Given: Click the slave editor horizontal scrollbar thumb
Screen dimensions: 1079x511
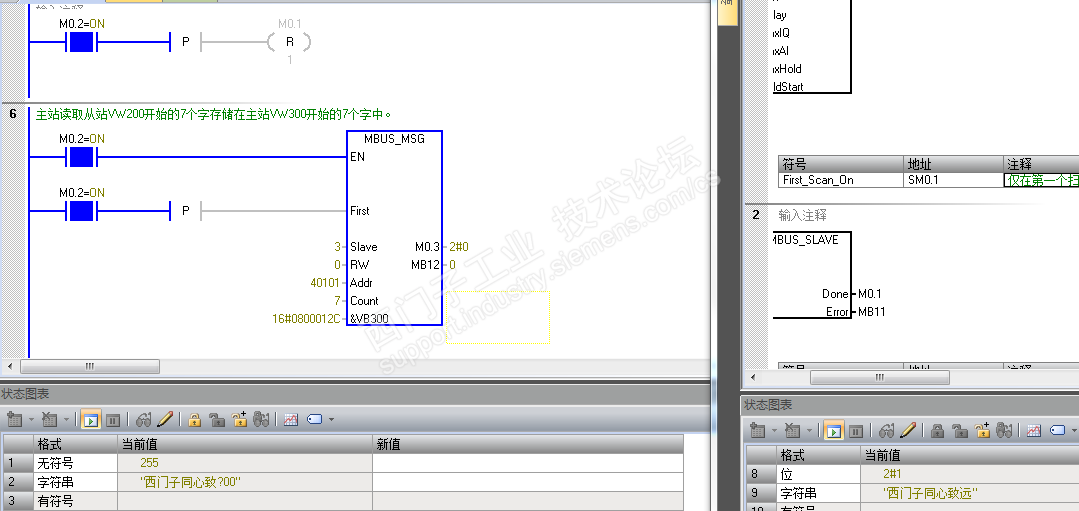Looking at the screenshot, I should [879, 378].
